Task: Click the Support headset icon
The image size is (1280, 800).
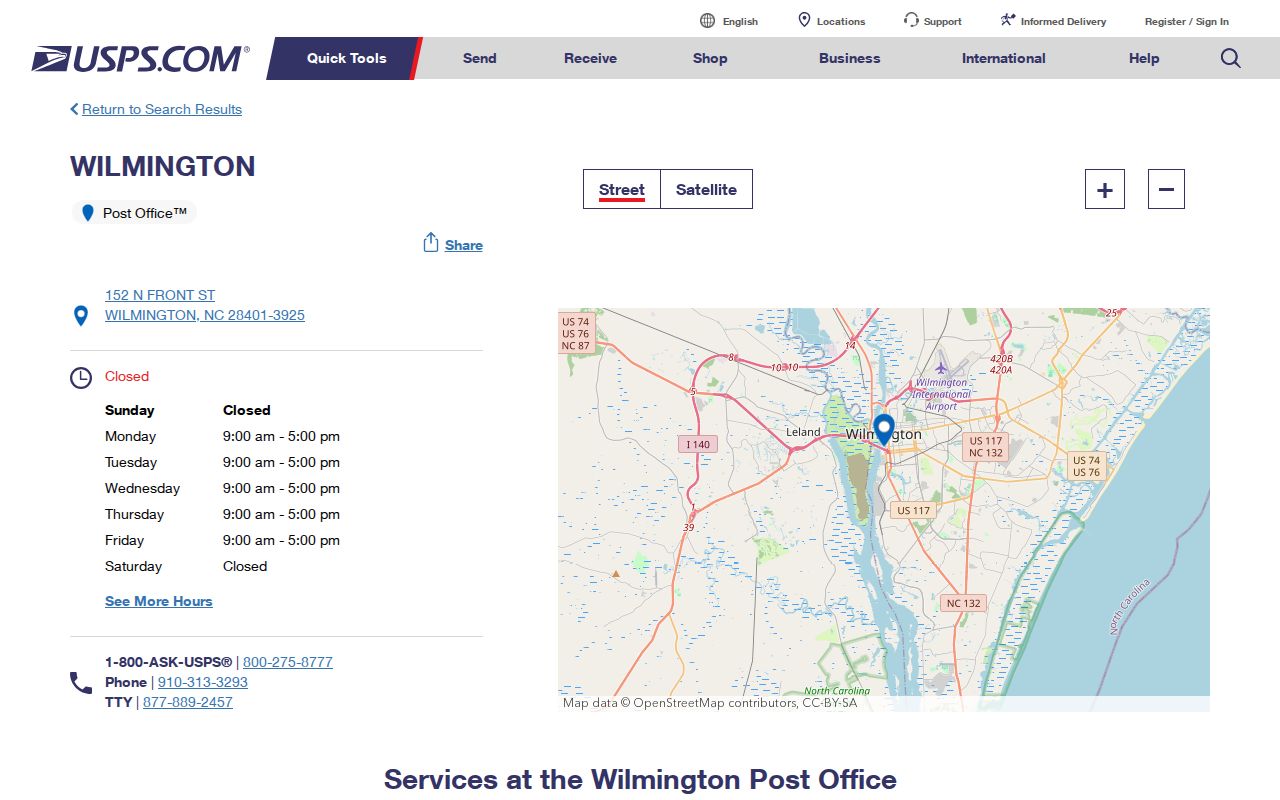Action: (911, 20)
